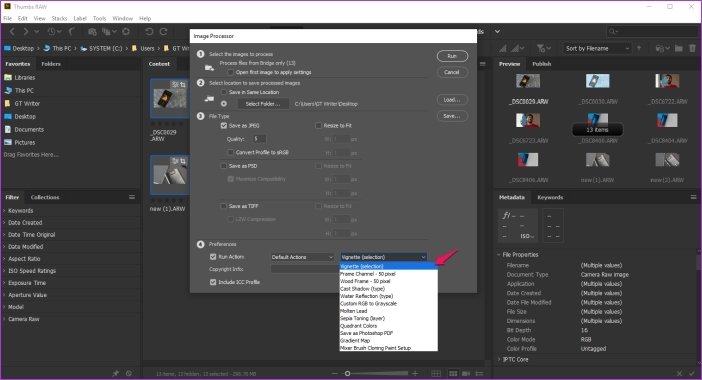702x380 pixels.
Task: Expand the workspace switcher chevron
Action: coord(497,31)
